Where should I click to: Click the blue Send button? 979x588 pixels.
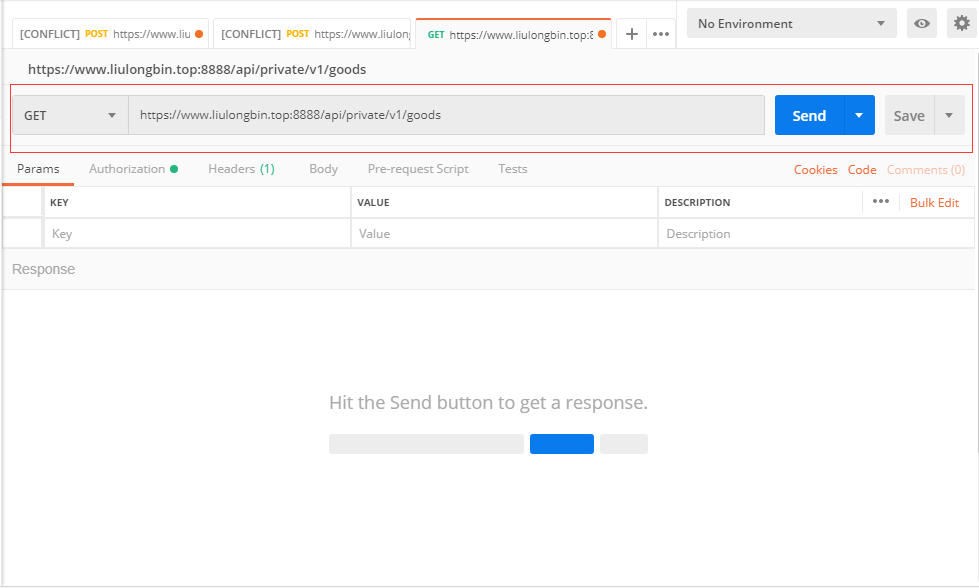(809, 115)
